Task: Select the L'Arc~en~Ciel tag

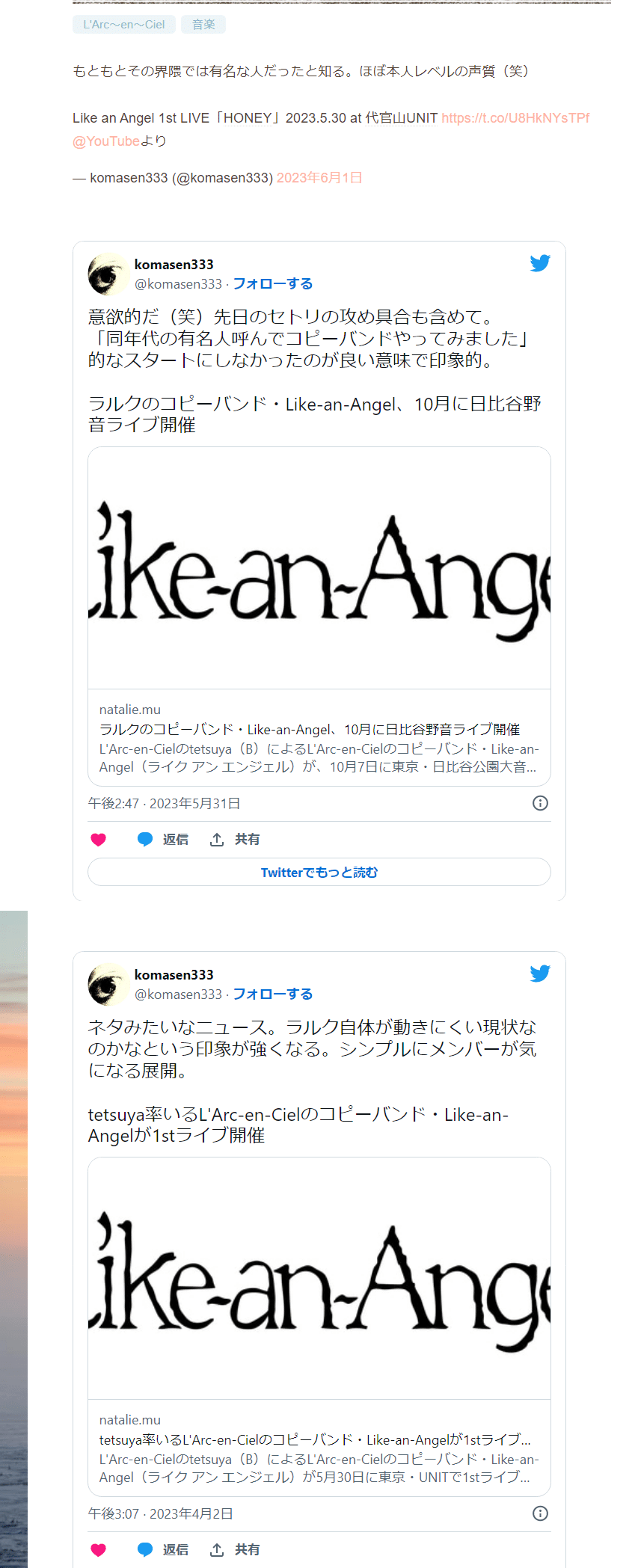Action: pyautogui.click(x=124, y=25)
